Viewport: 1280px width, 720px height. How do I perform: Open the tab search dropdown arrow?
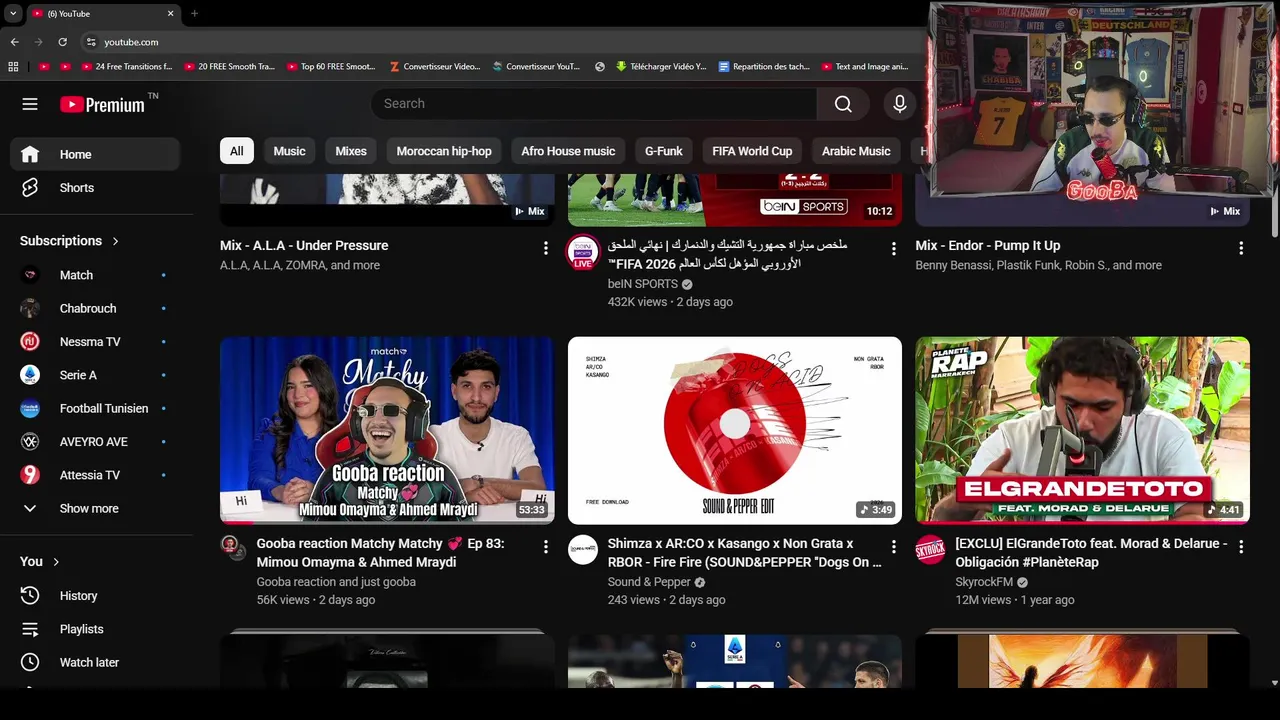[12, 14]
